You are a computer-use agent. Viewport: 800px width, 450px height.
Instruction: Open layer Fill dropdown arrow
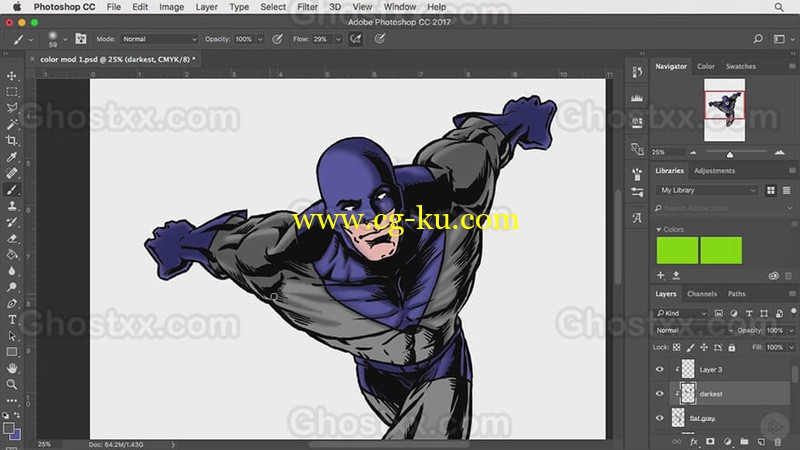coord(791,347)
